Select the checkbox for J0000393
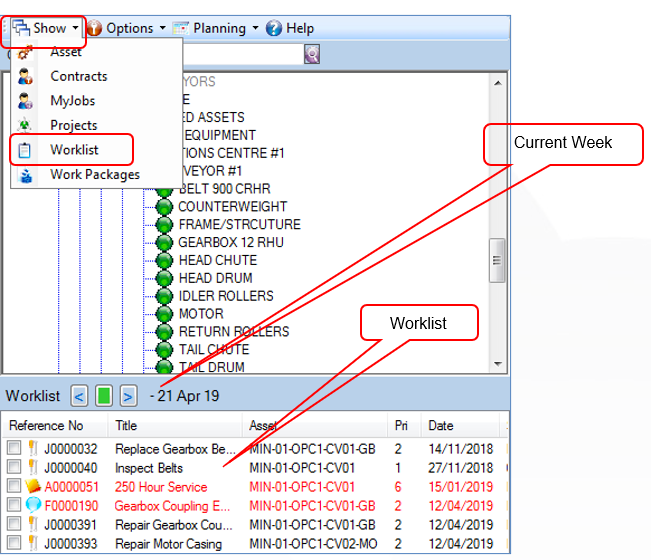Image resolution: width=651 pixels, height=560 pixels. 14,542
